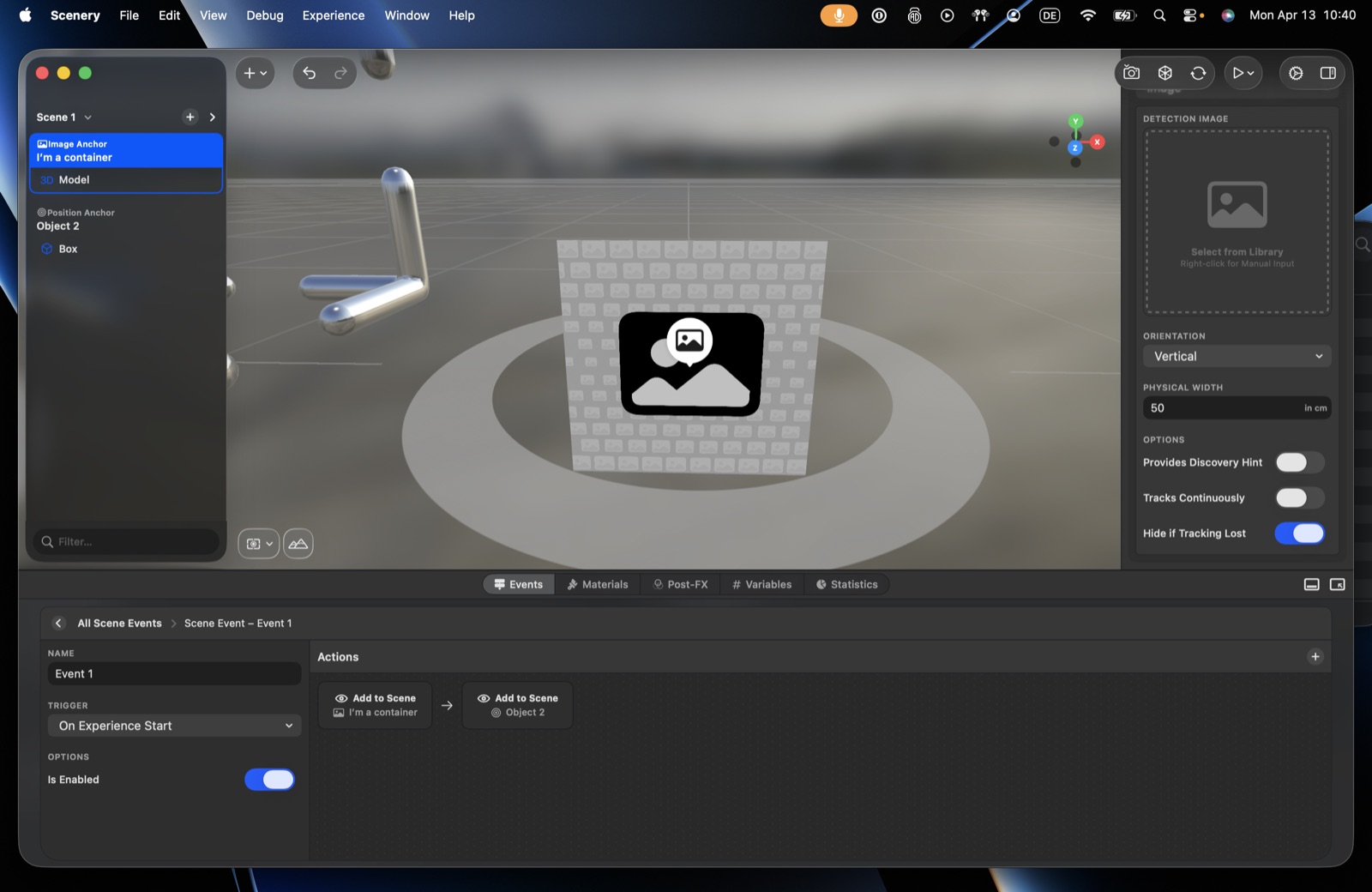Click the environment landscape icon below viewport
The height and width of the screenshot is (892, 1372).
click(x=298, y=544)
